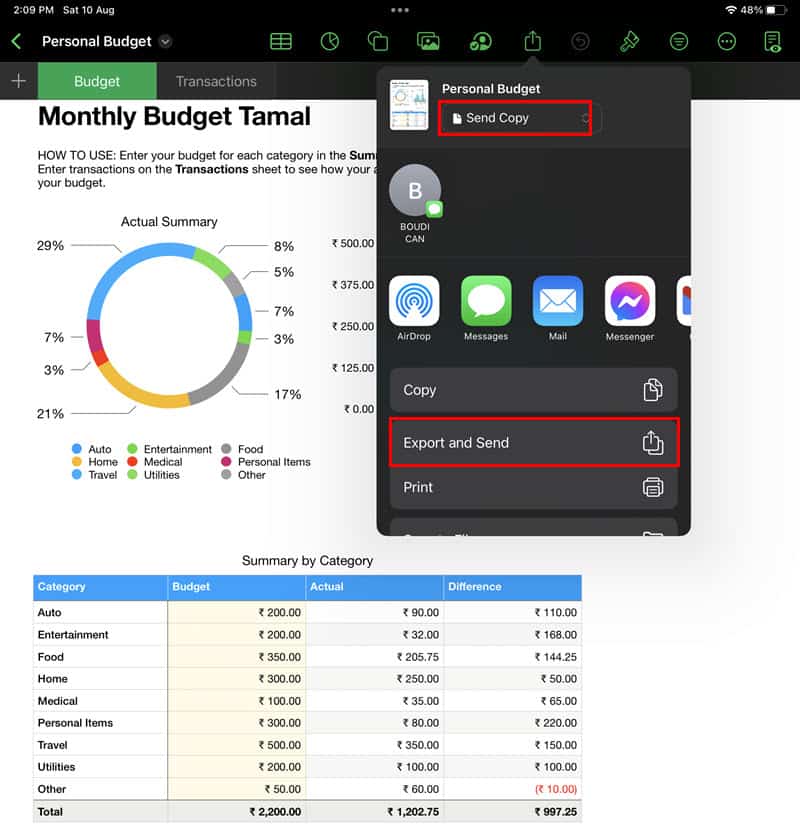800x839 pixels.
Task: Switch to the Transactions sheet tab
Action: (216, 81)
